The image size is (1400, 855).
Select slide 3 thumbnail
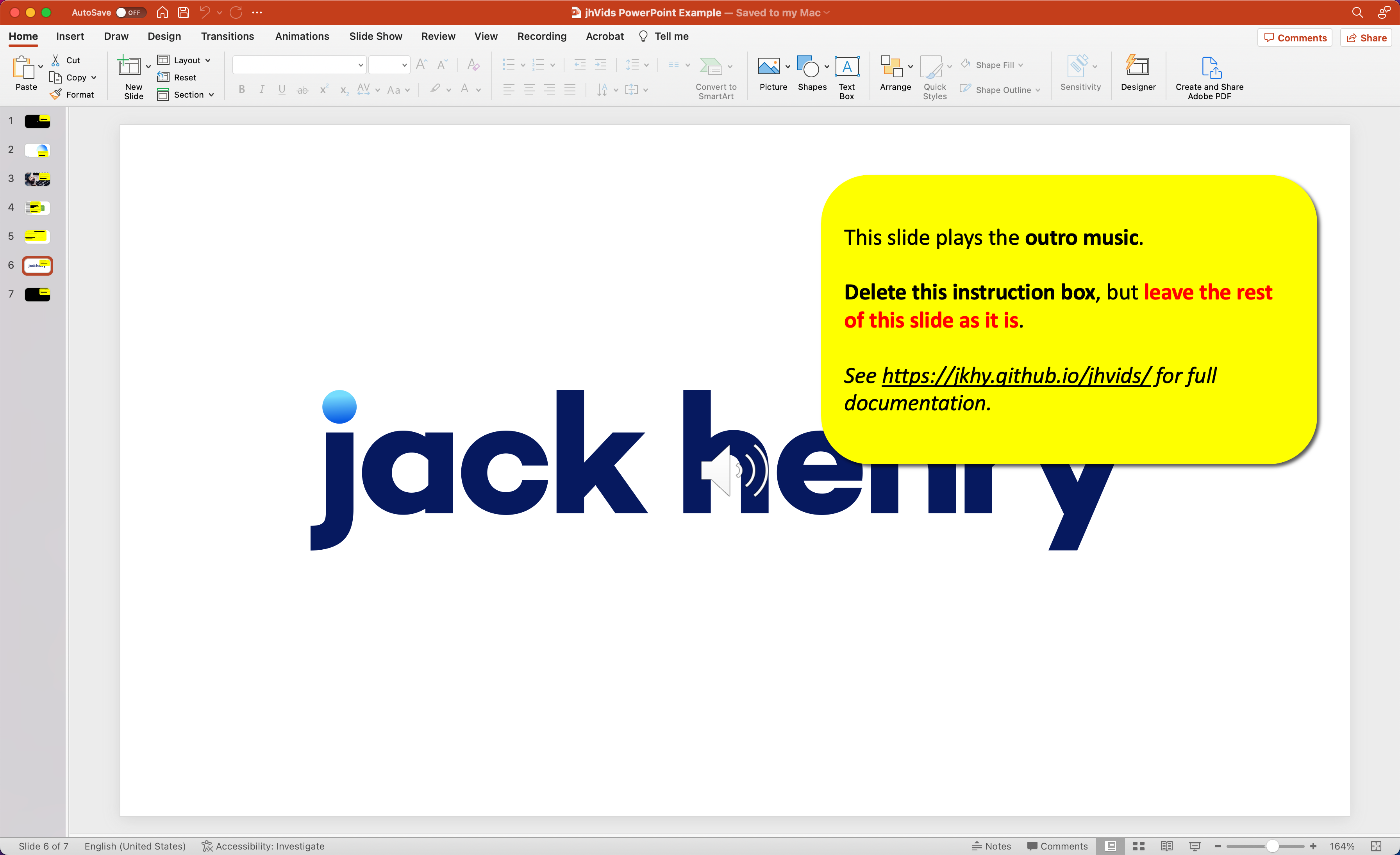click(x=37, y=179)
